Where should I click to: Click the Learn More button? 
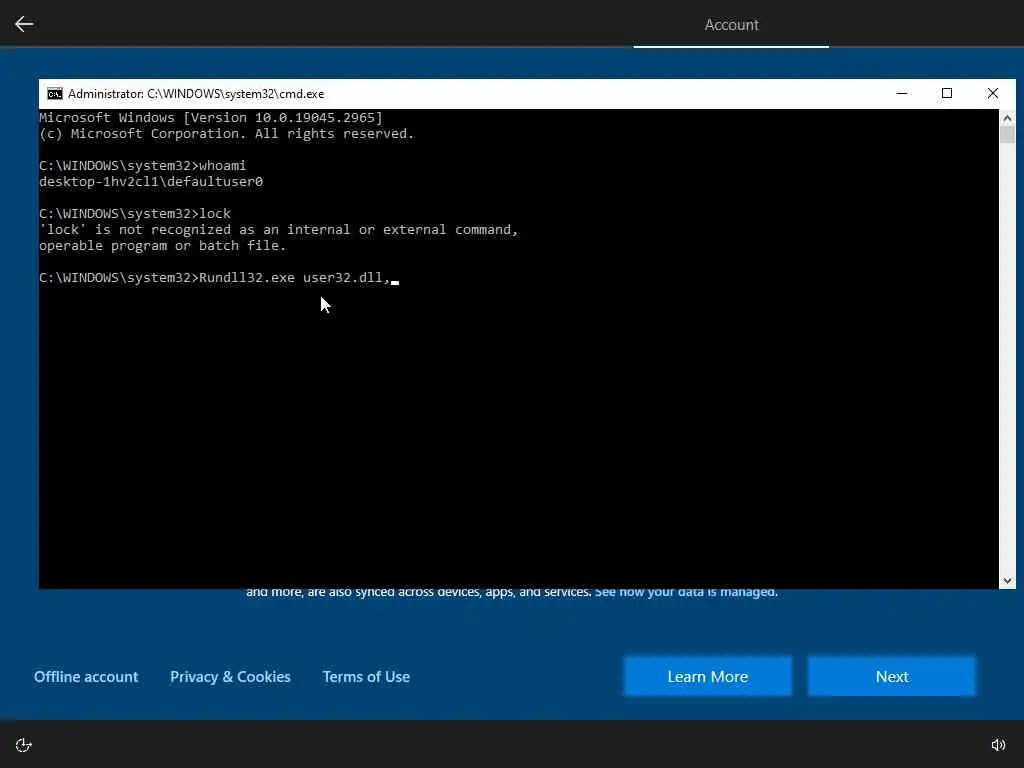[x=707, y=677]
